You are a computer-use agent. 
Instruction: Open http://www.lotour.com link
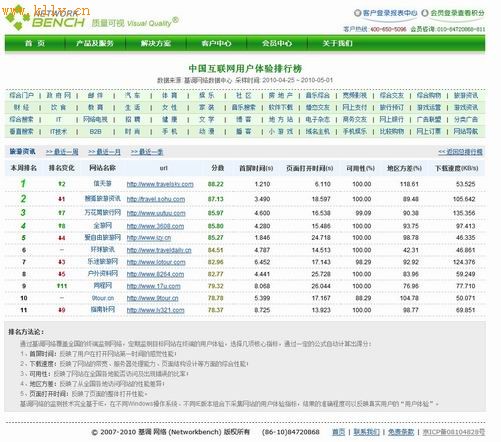click(156, 262)
